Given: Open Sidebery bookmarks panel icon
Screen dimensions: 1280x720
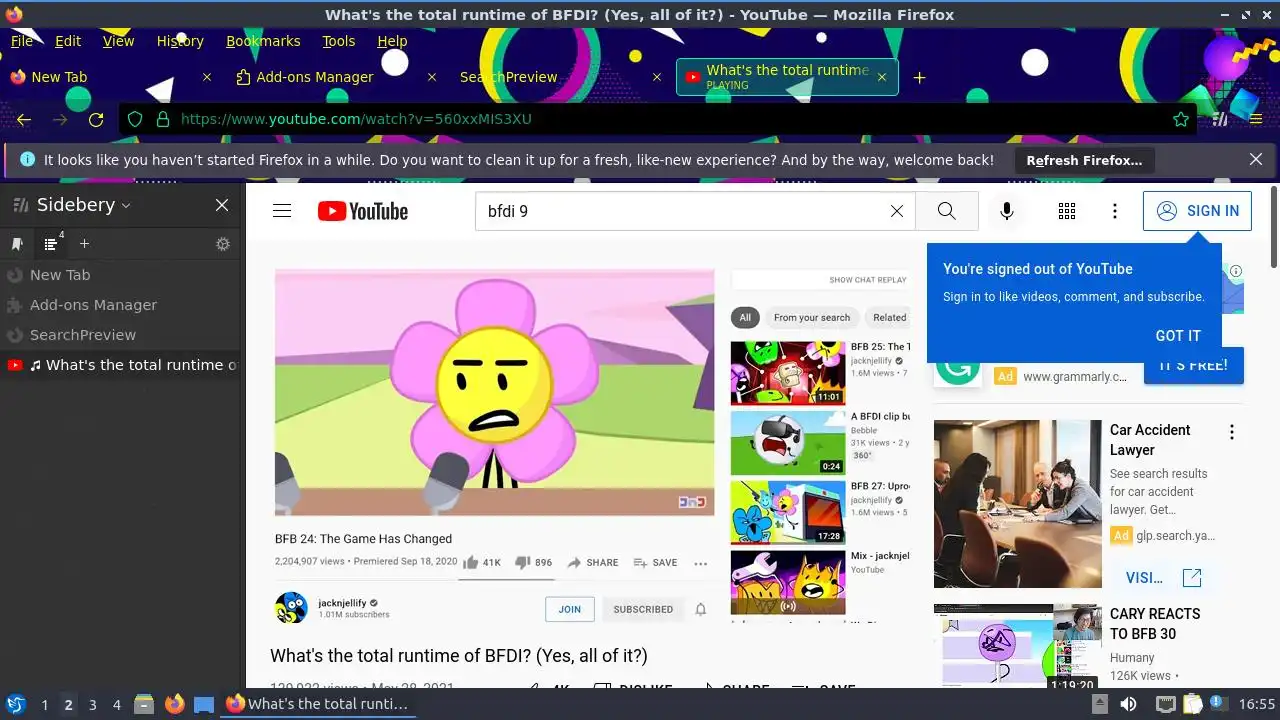Looking at the screenshot, I should coord(17,244).
